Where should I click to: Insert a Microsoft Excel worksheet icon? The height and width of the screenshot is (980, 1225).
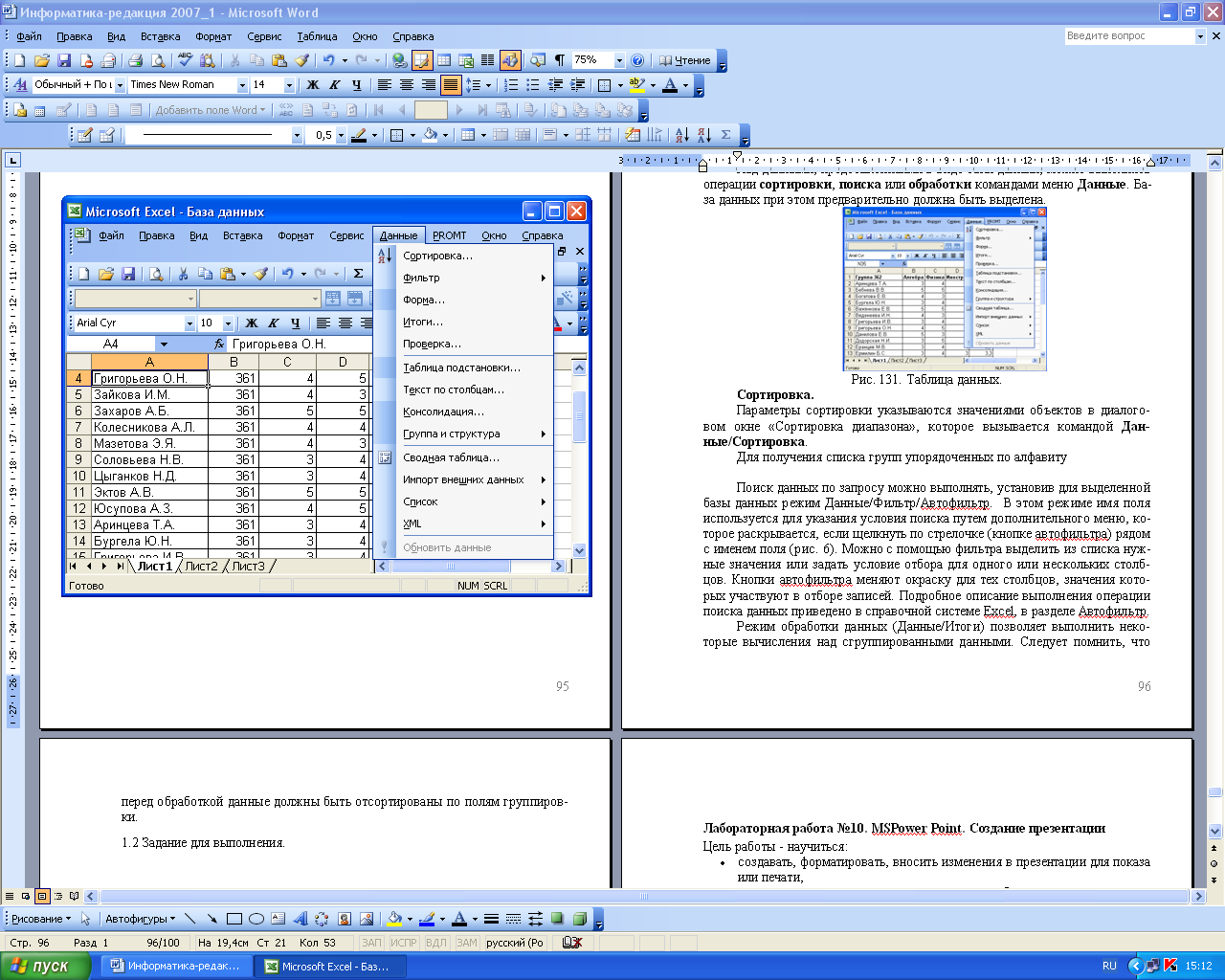[x=466, y=60]
